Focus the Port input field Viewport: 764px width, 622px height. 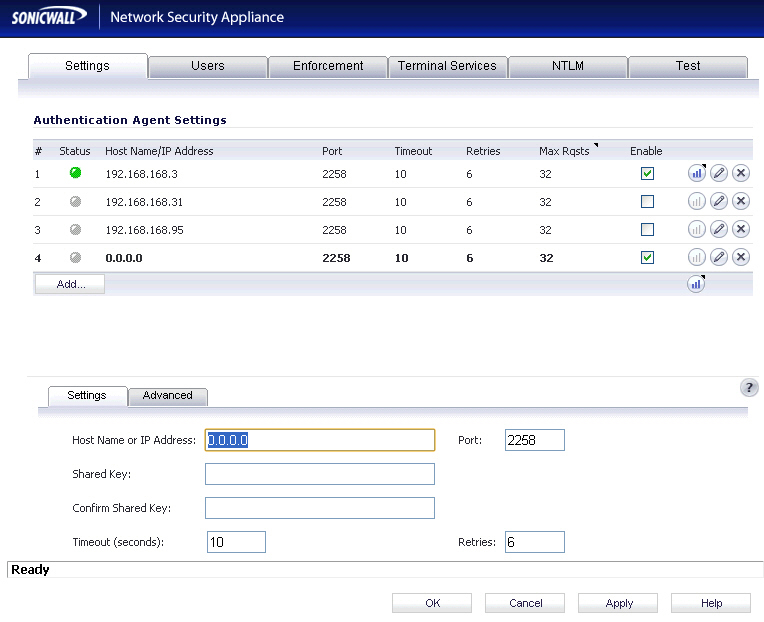point(535,440)
